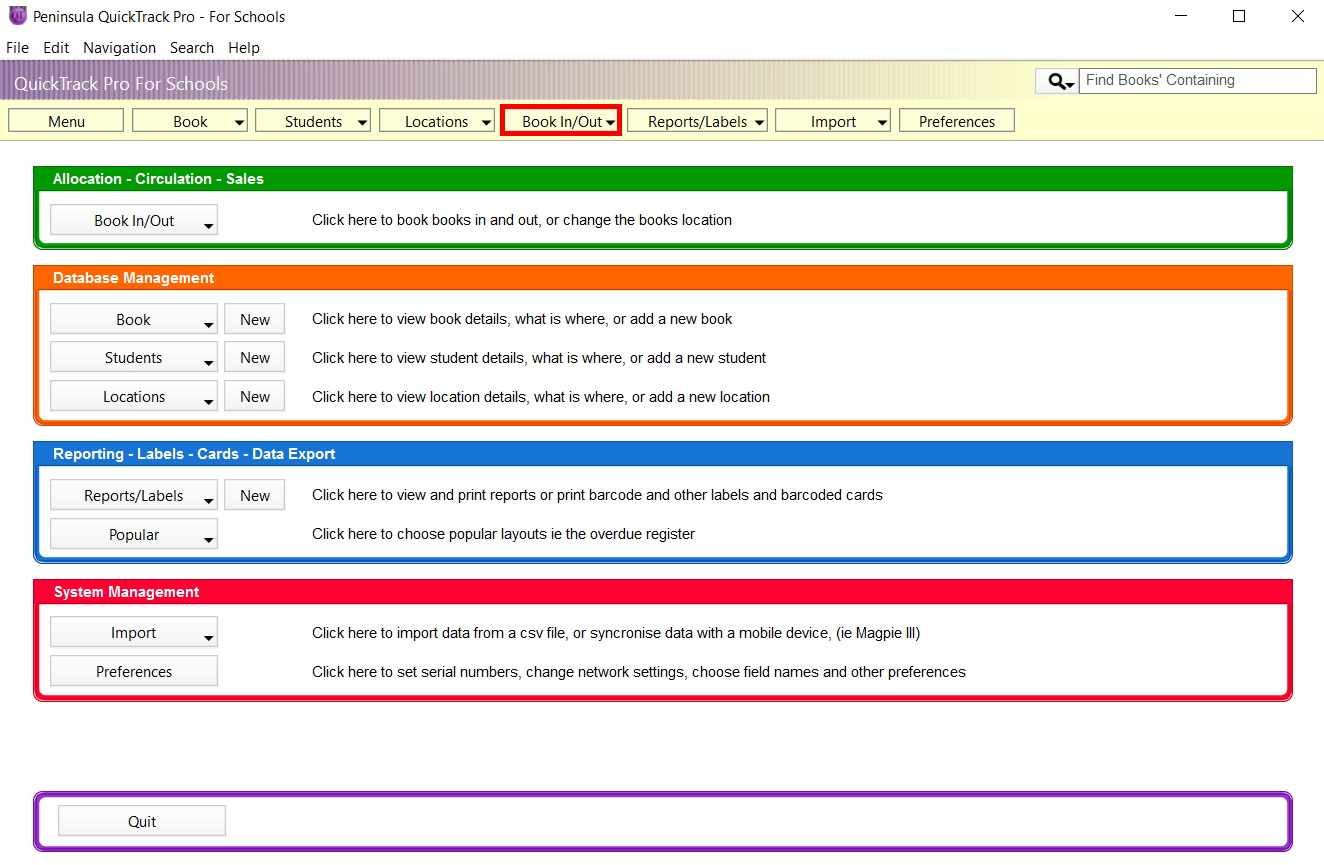Expand the Students toolbar dropdown
The height and width of the screenshot is (865, 1324).
point(313,121)
